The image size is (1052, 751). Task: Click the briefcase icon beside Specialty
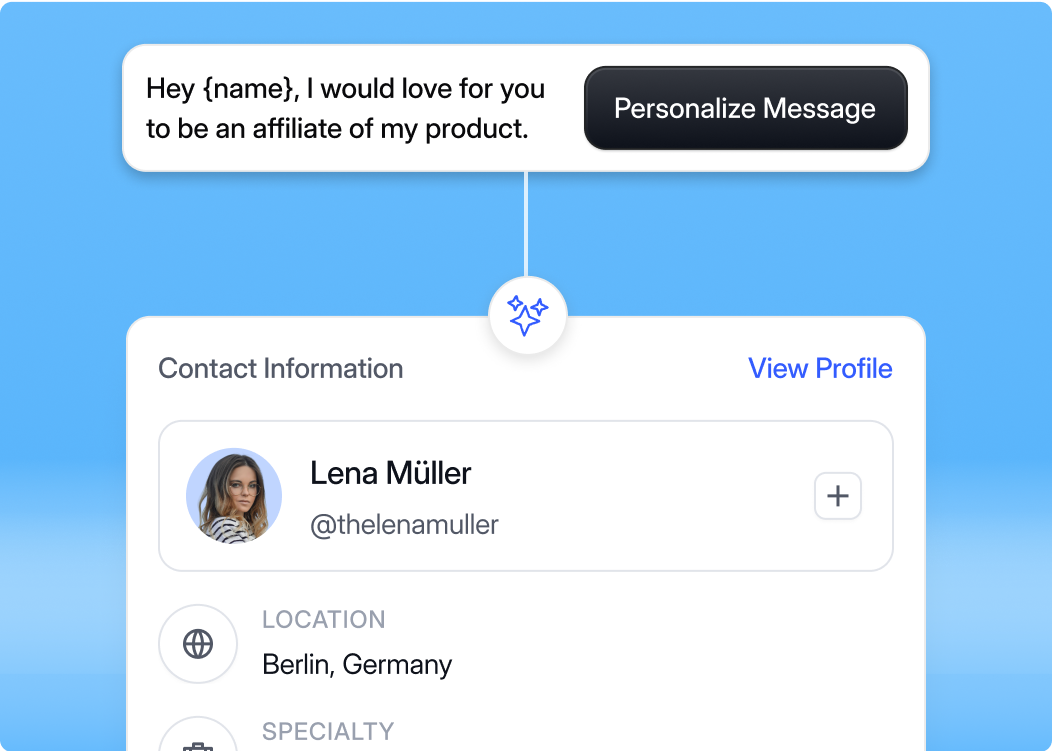198,745
